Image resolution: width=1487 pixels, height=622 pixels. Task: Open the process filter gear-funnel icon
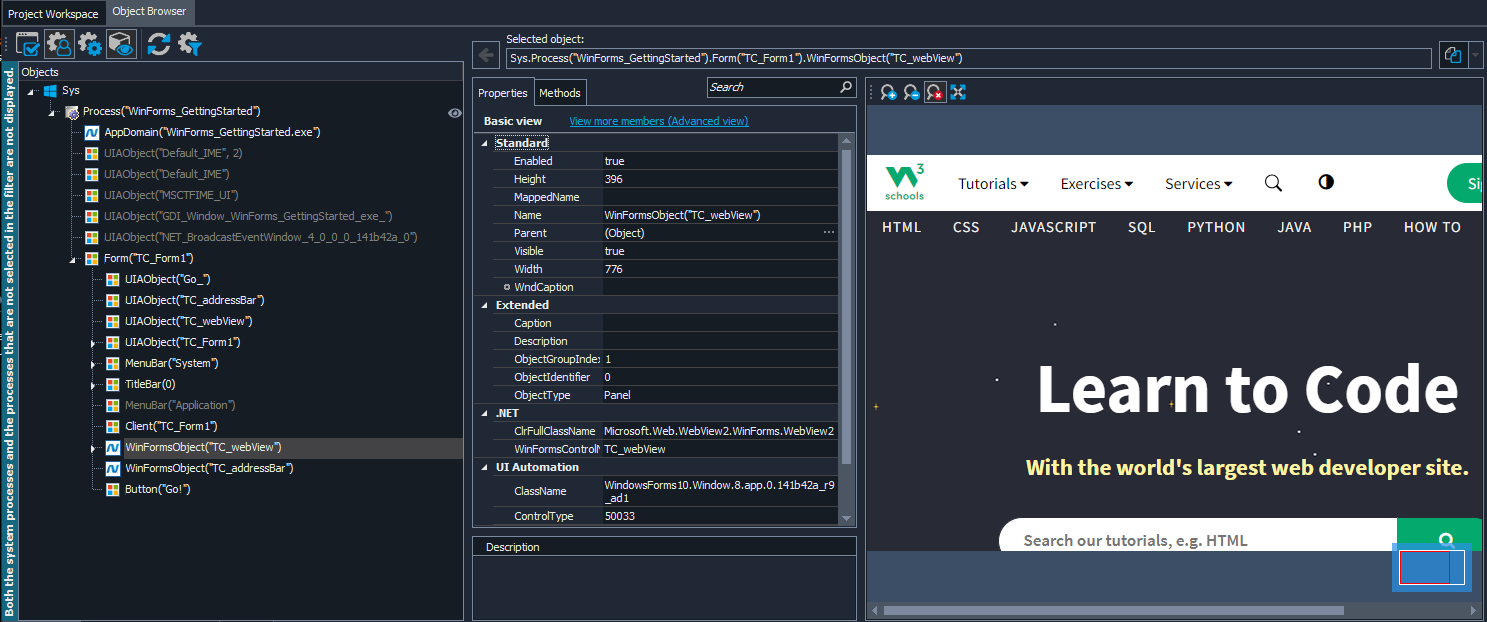(190, 44)
